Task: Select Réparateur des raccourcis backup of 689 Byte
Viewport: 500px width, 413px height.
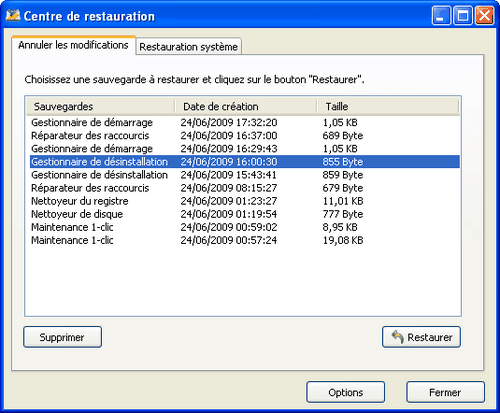Action: 245,136
